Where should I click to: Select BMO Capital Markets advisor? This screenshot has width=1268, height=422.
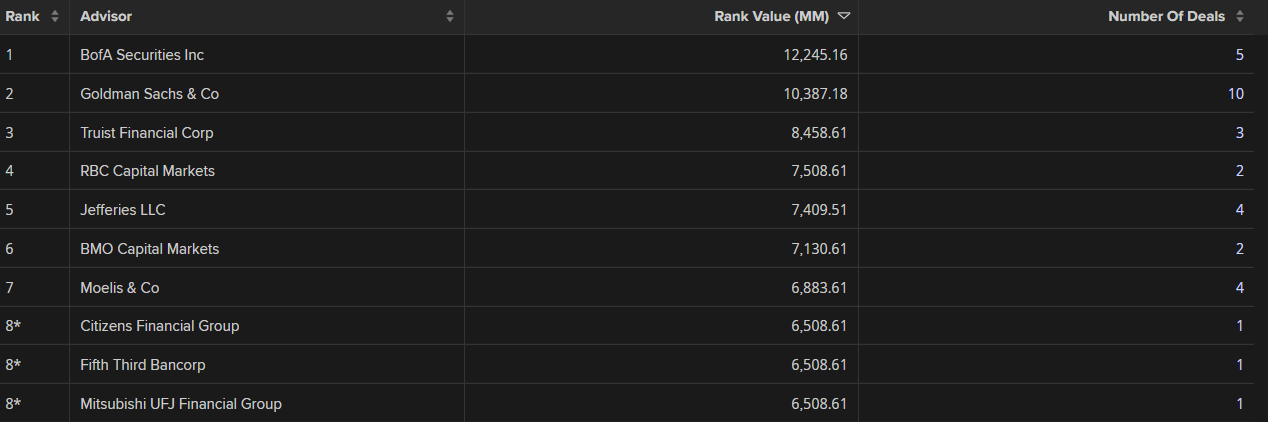tap(149, 249)
